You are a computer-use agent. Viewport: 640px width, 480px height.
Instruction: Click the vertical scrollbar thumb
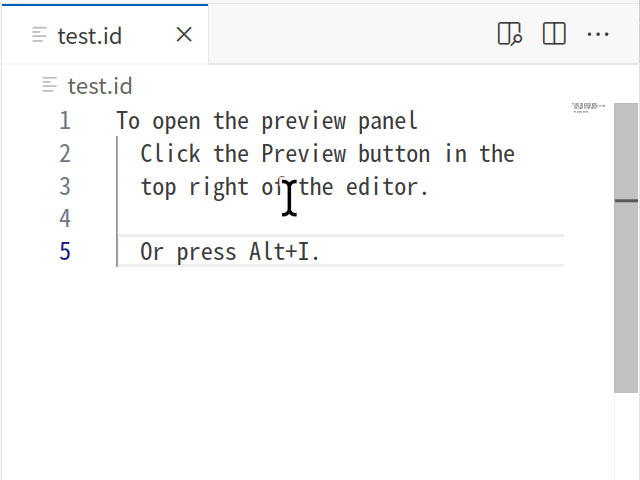[626, 248]
